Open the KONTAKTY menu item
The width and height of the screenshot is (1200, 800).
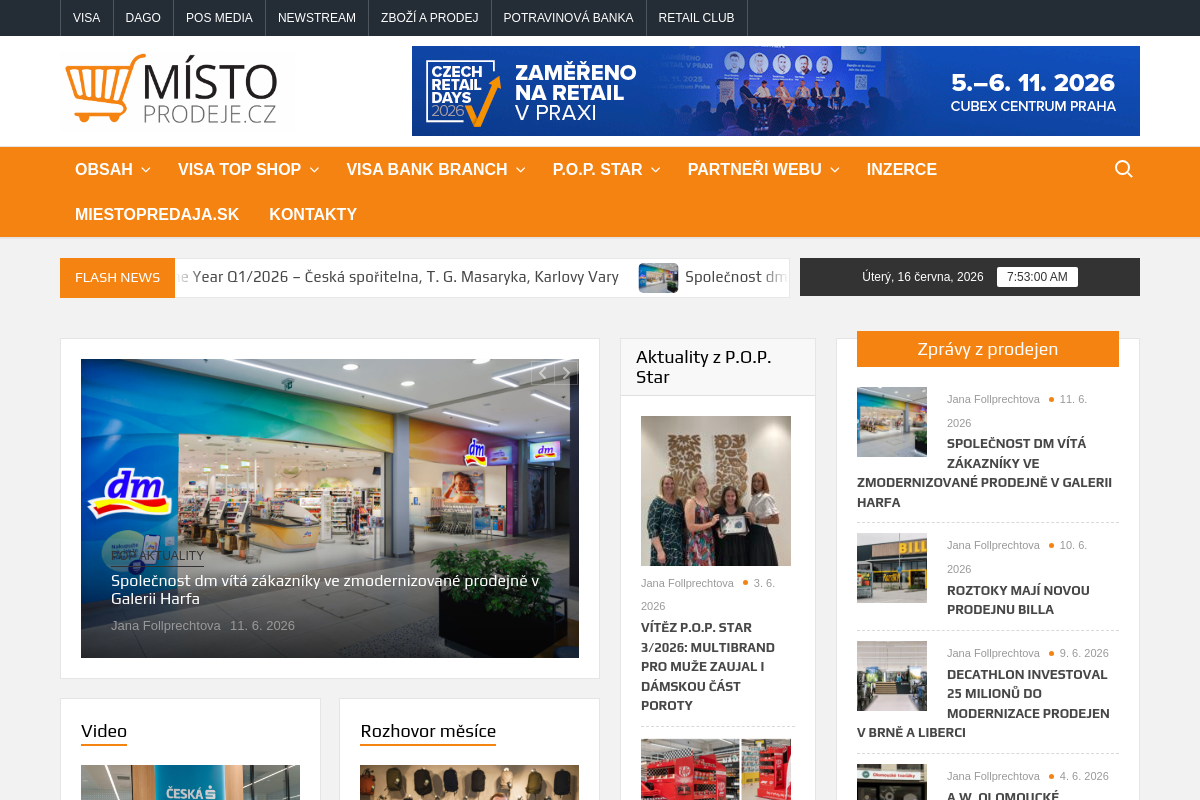tap(313, 215)
